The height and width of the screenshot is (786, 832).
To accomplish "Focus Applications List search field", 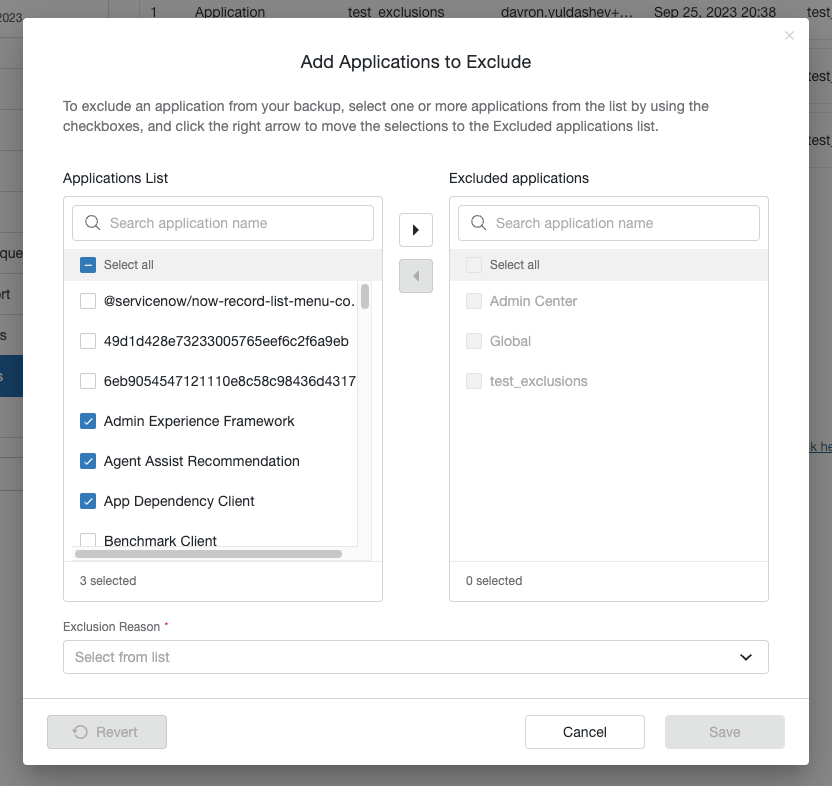I will pyautogui.click(x=223, y=223).
